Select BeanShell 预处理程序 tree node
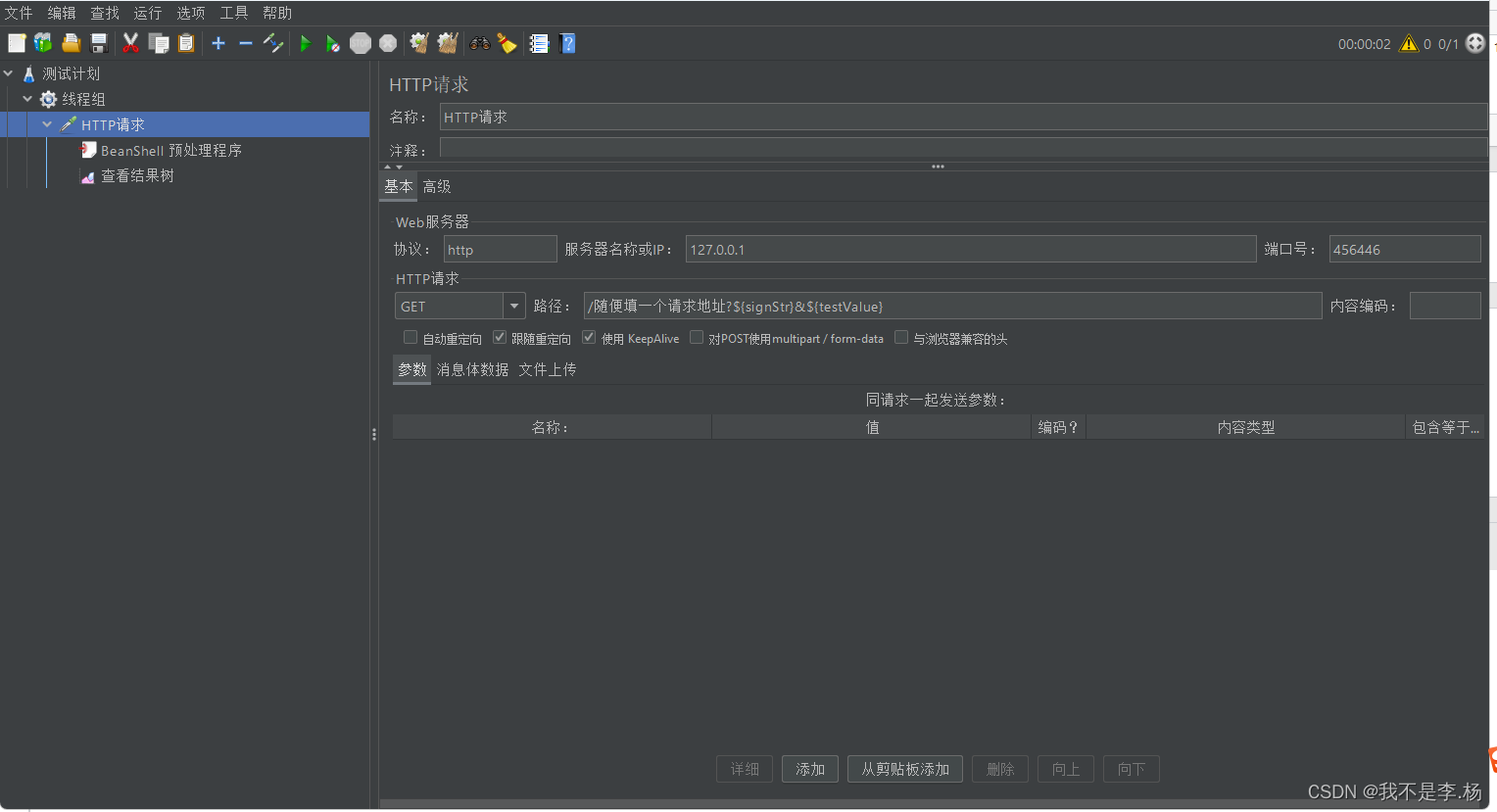Image resolution: width=1497 pixels, height=812 pixels. [x=170, y=150]
